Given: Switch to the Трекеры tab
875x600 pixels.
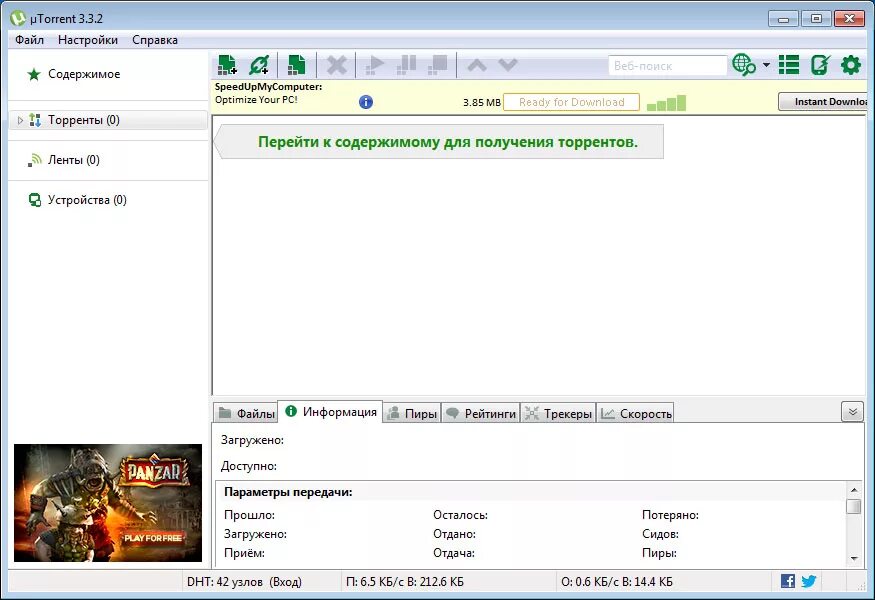Looking at the screenshot, I should point(558,412).
